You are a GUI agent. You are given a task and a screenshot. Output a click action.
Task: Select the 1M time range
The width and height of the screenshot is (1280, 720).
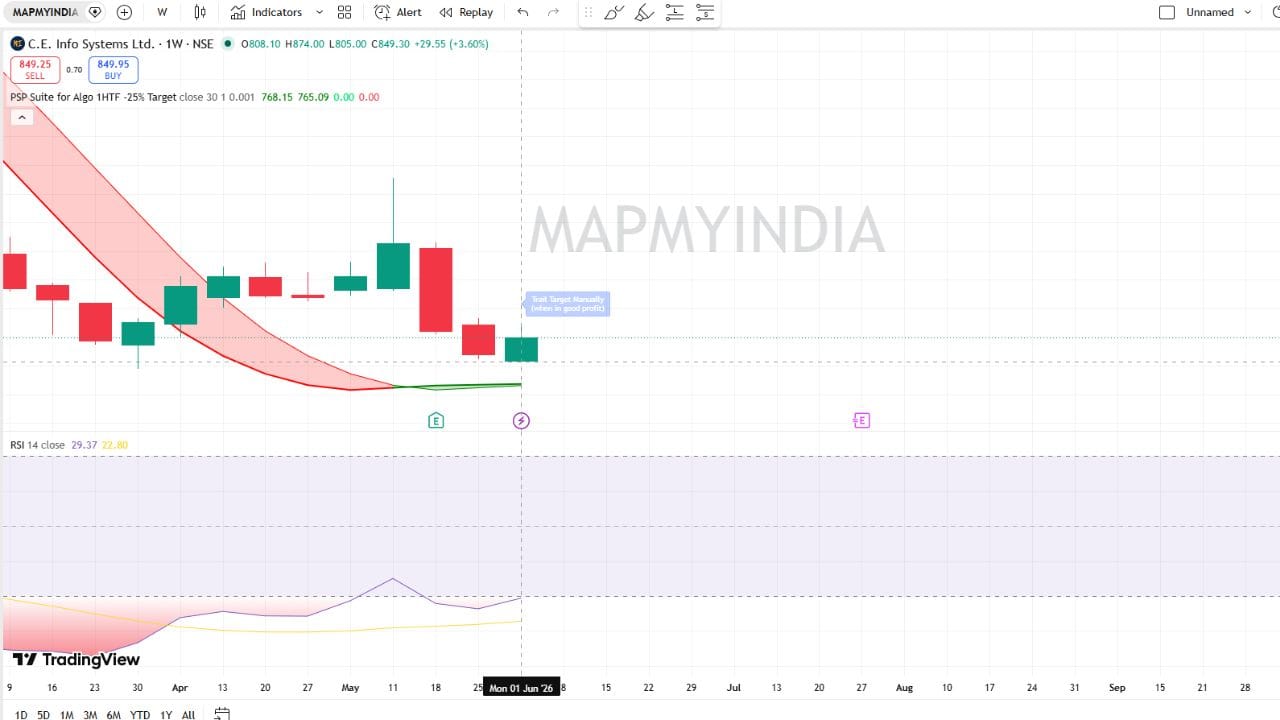tap(67, 715)
